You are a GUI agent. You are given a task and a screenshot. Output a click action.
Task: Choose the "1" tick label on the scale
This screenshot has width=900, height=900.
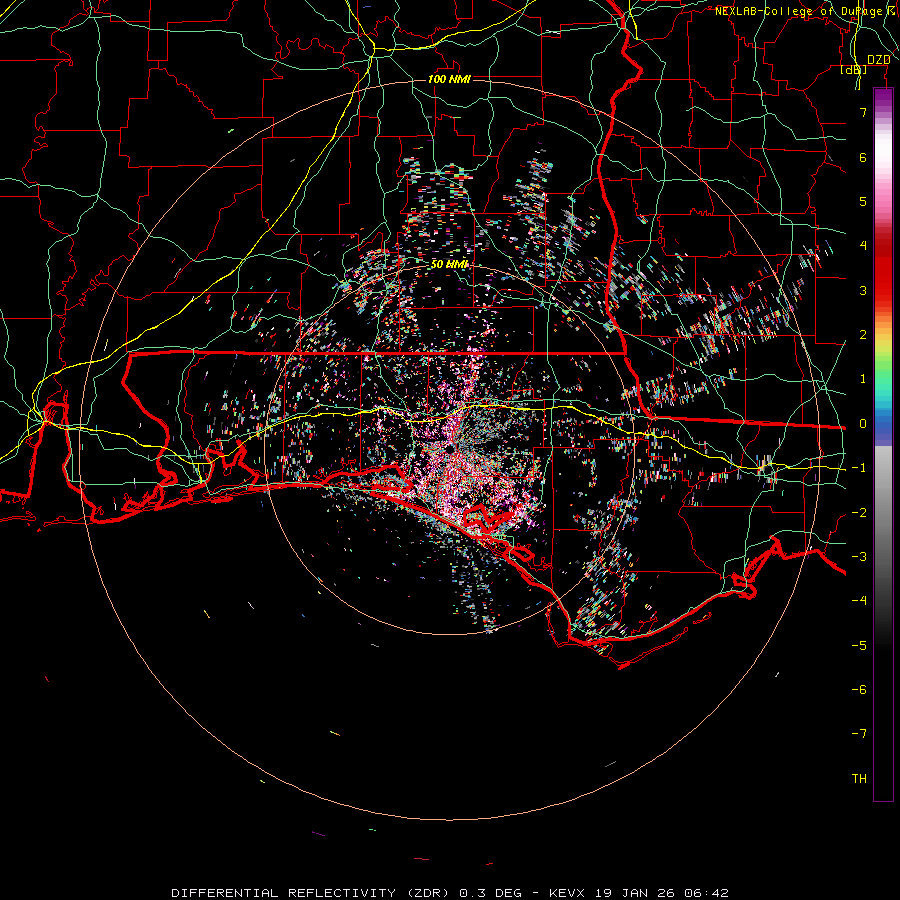click(x=863, y=379)
